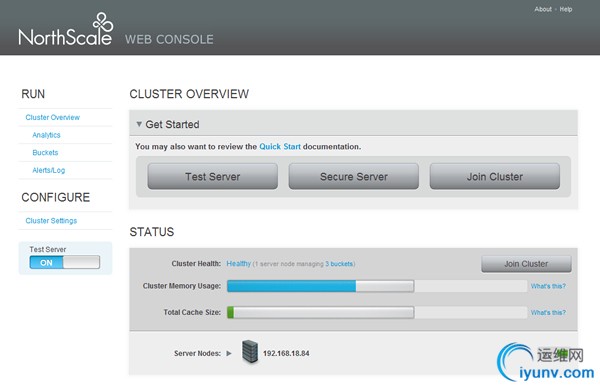Click the Test Server button
The image size is (600, 389).
(x=213, y=176)
